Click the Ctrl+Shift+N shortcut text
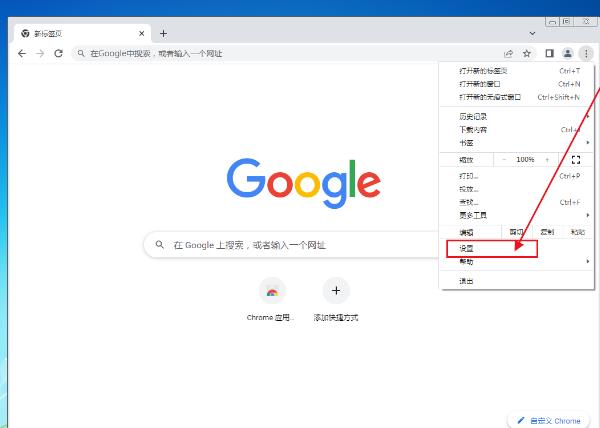The image size is (600, 428). pyautogui.click(x=558, y=97)
